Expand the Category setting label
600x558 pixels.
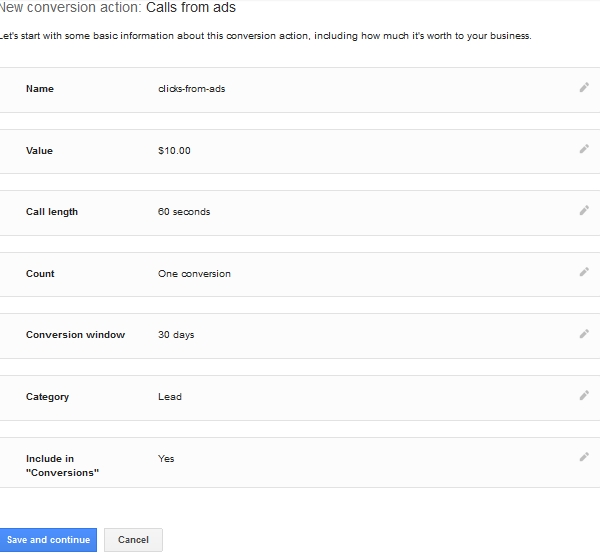pyautogui.click(x=47, y=397)
